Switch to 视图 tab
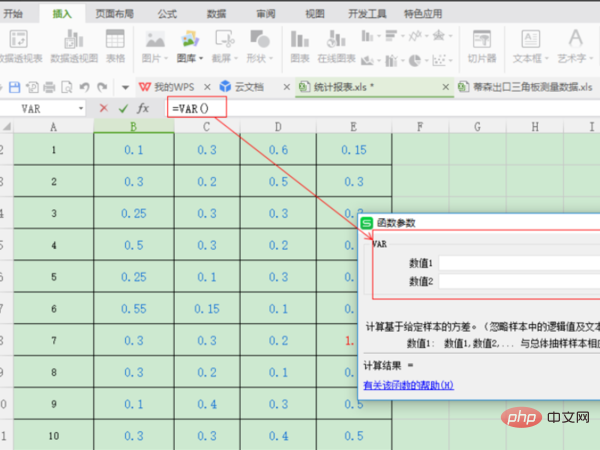 [x=315, y=14]
